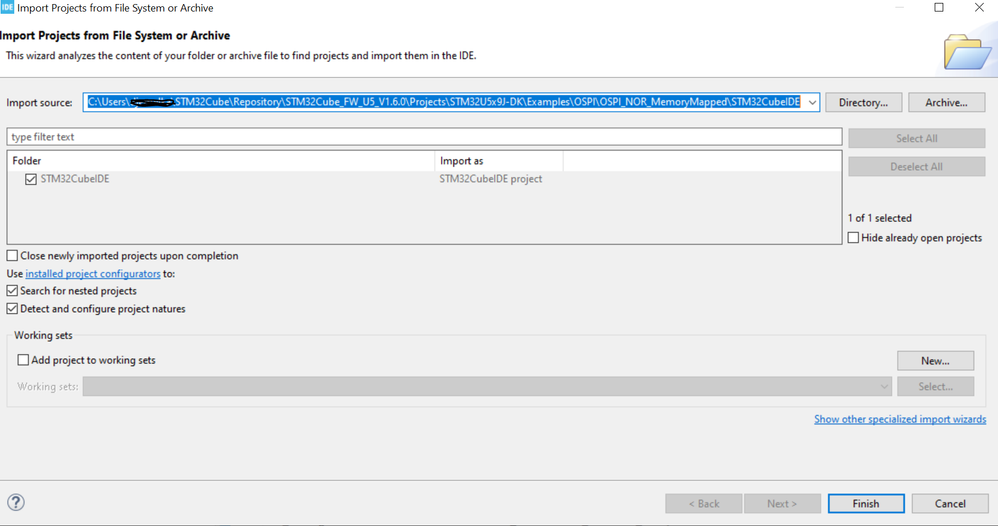
Task: Toggle the STM32CubeIDE folder checkbox
Action: [31, 179]
